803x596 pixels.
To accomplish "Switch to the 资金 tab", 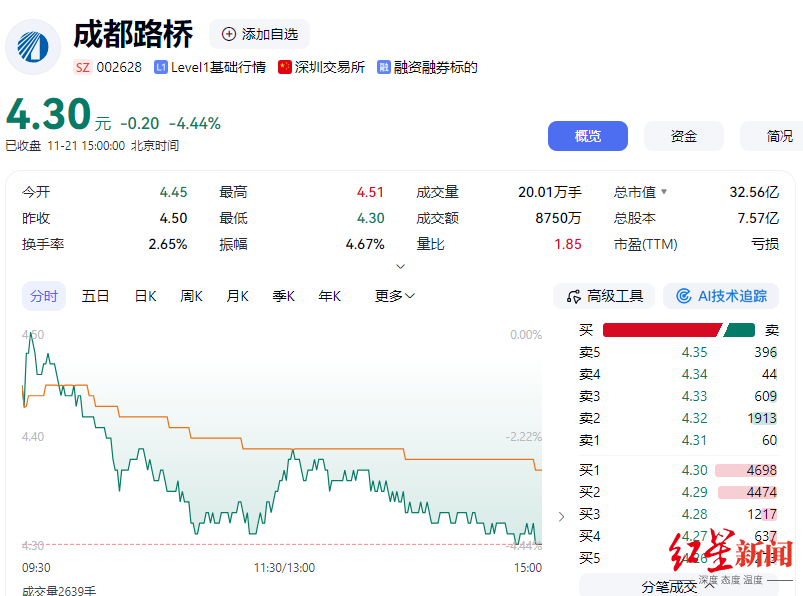I will tap(684, 136).
